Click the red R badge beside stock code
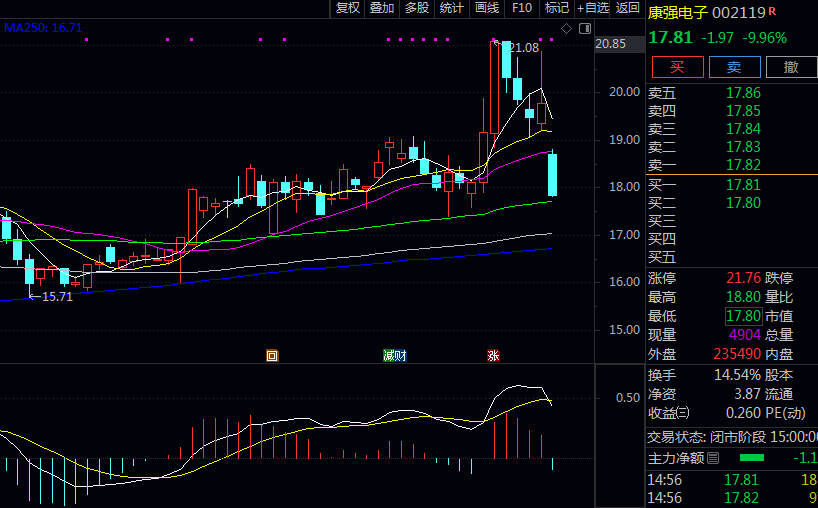Viewport: 818px width, 508px height. click(x=772, y=11)
